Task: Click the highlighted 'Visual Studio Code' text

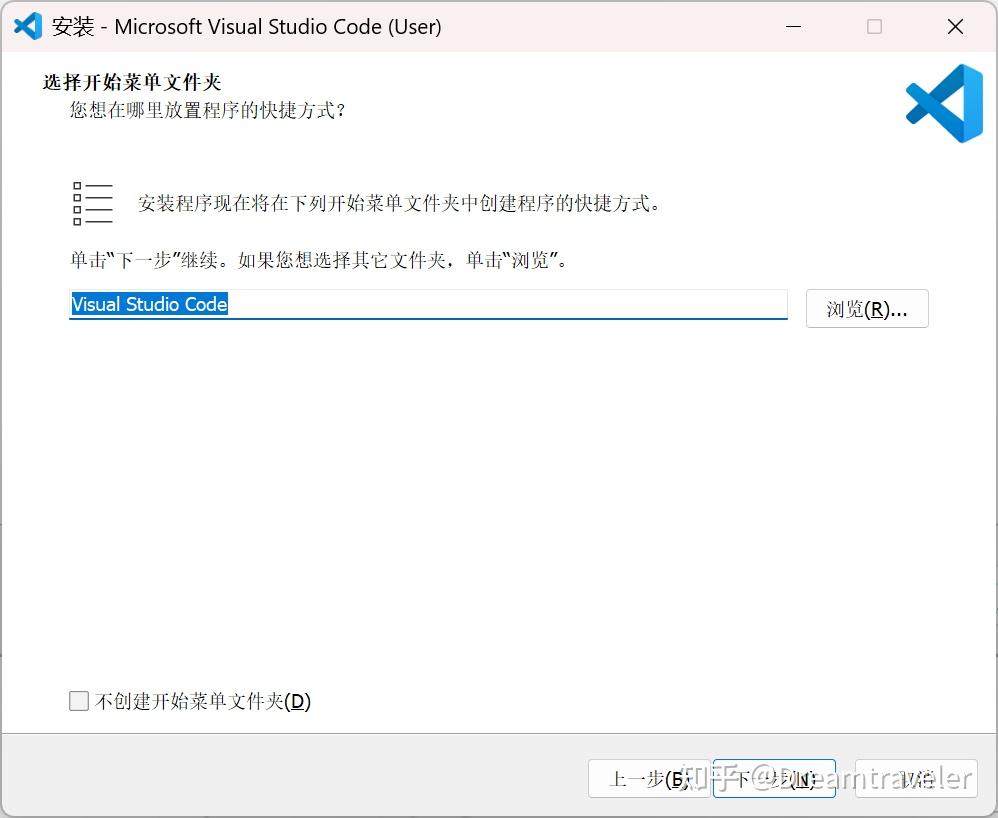Action: [148, 304]
